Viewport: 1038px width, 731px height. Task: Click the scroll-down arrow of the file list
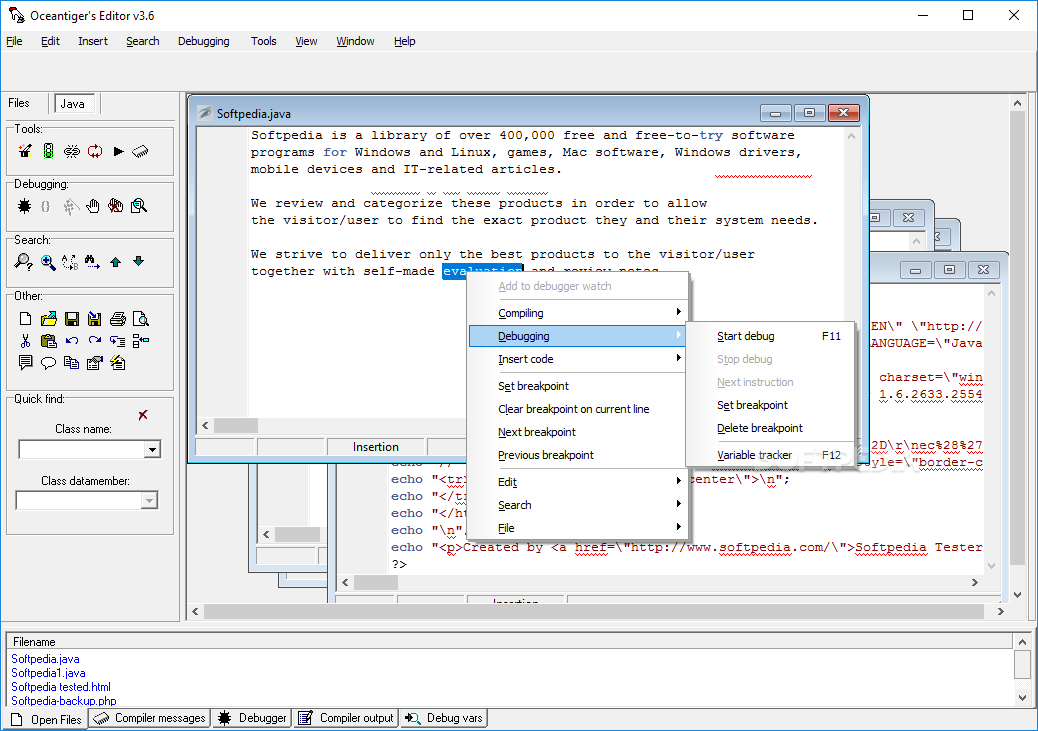tap(1022, 697)
